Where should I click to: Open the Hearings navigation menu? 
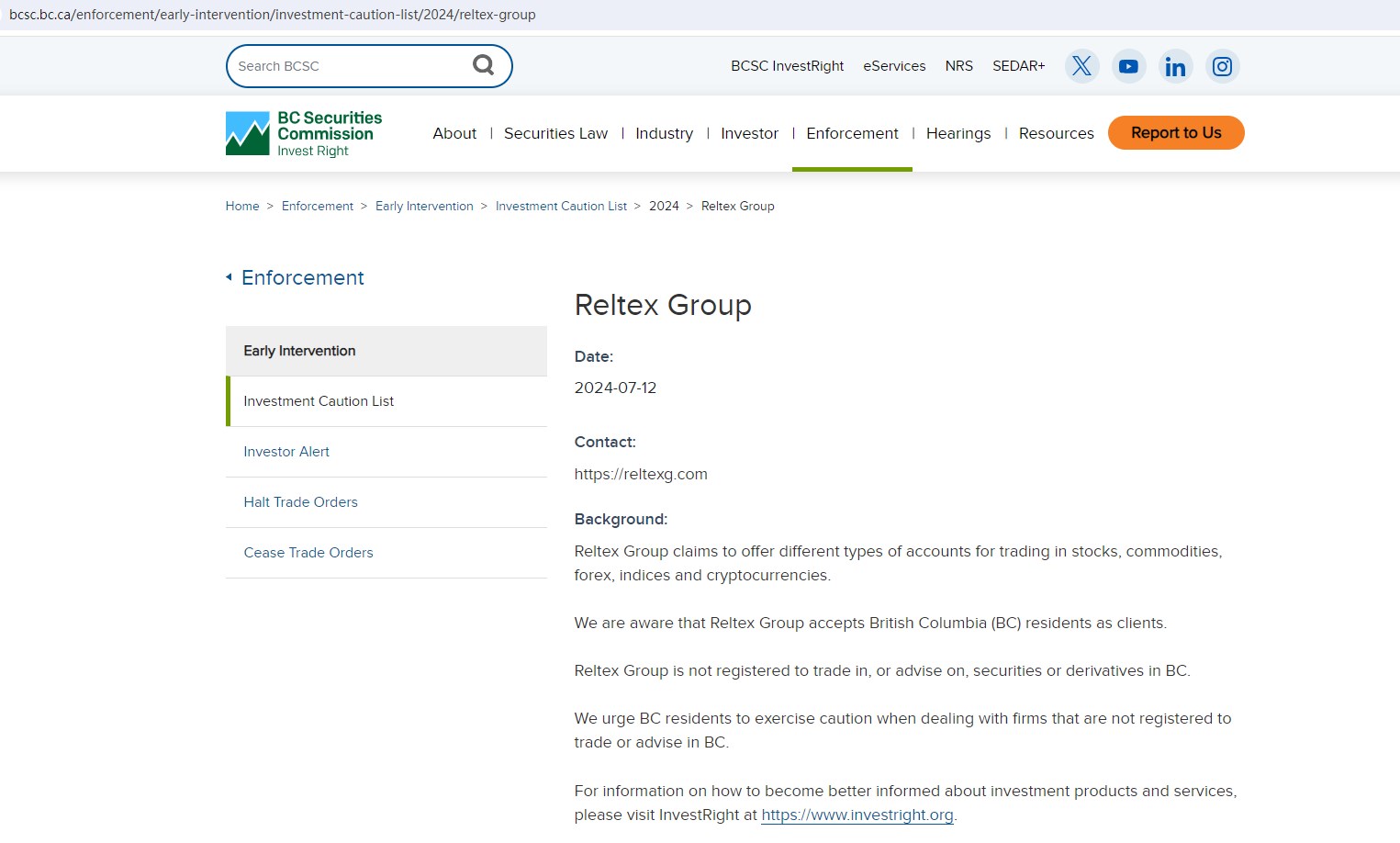958,133
